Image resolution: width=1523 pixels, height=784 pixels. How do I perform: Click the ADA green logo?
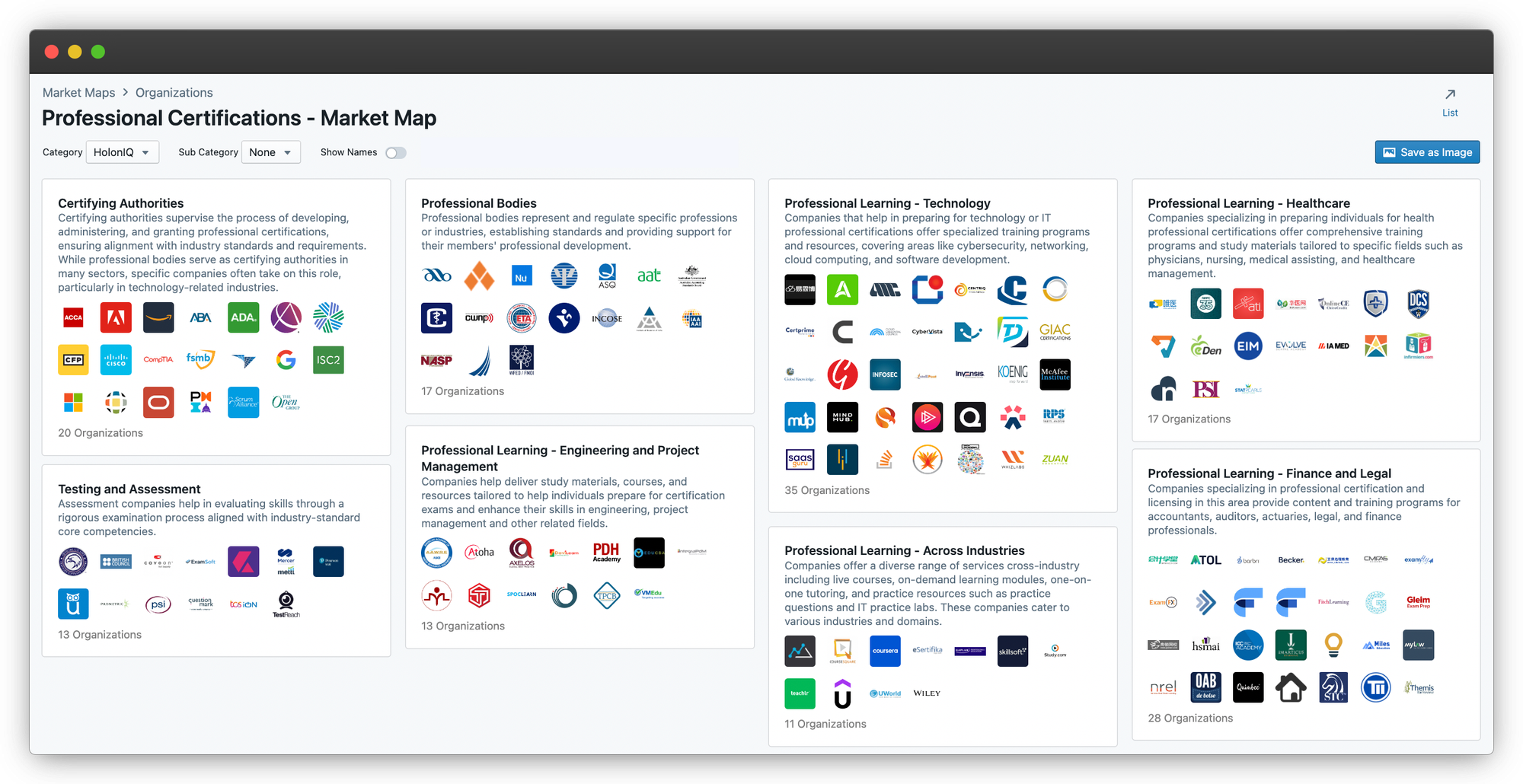pyautogui.click(x=244, y=317)
